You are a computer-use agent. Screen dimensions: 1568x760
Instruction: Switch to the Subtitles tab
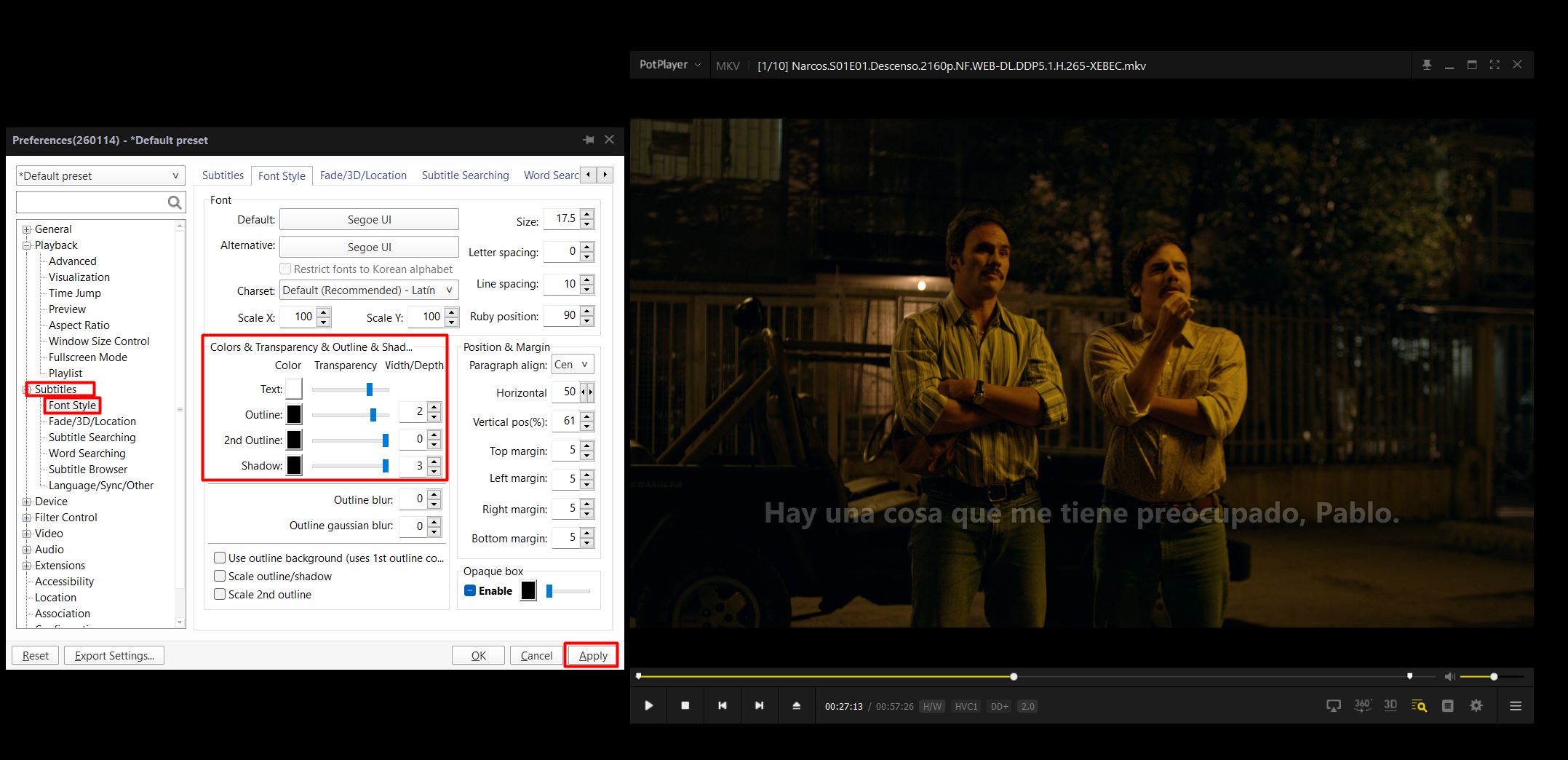223,175
